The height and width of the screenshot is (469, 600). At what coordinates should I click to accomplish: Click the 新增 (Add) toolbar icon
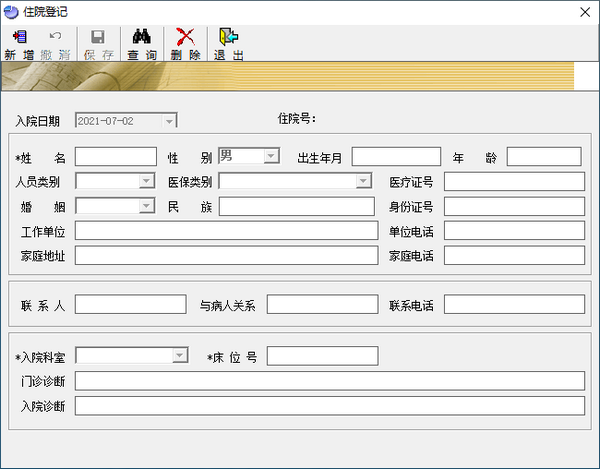click(19, 38)
